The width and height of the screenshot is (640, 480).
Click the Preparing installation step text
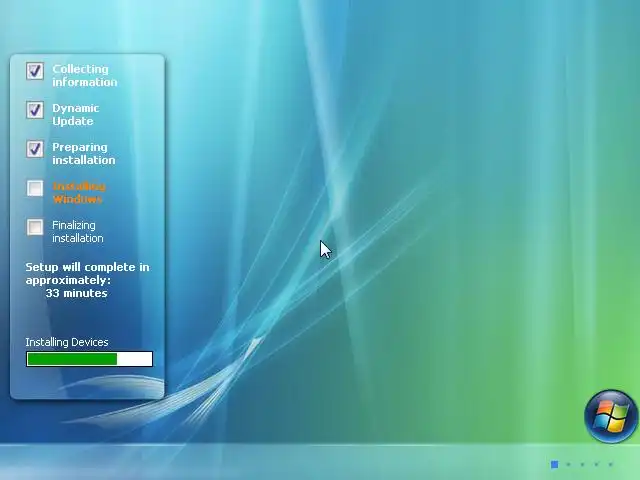pyautogui.click(x=84, y=153)
